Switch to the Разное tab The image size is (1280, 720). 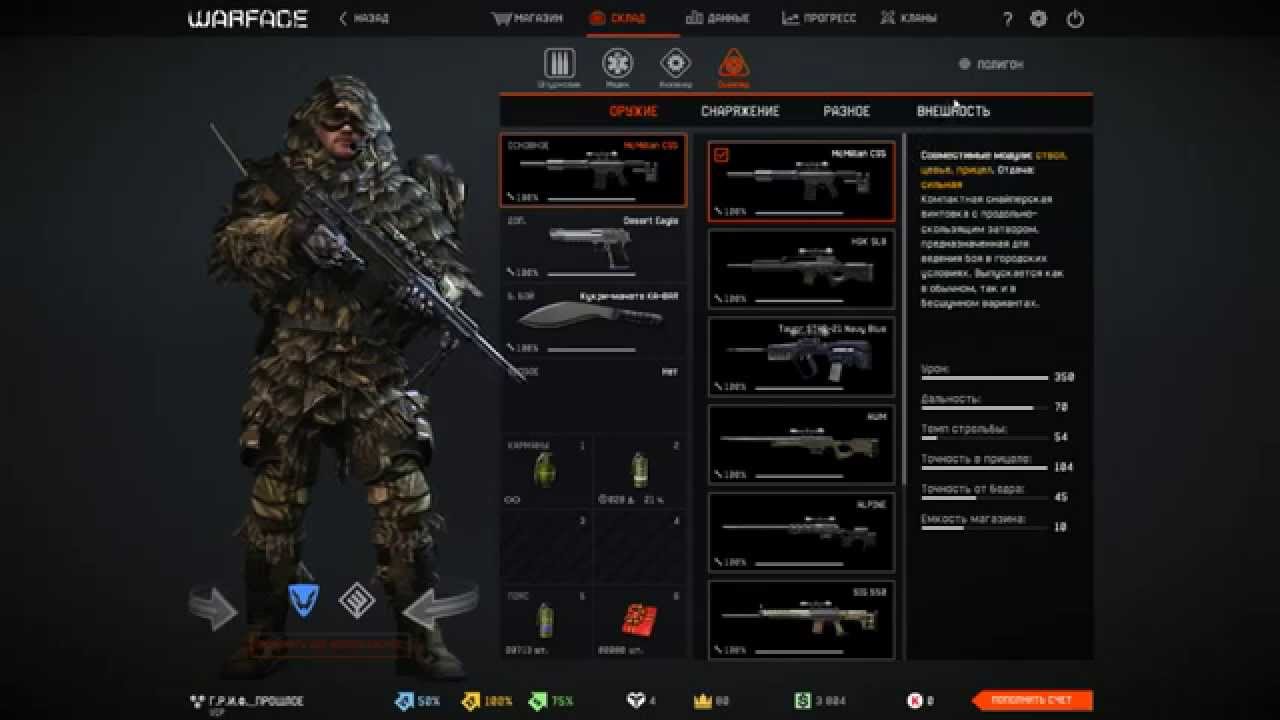[x=847, y=111]
